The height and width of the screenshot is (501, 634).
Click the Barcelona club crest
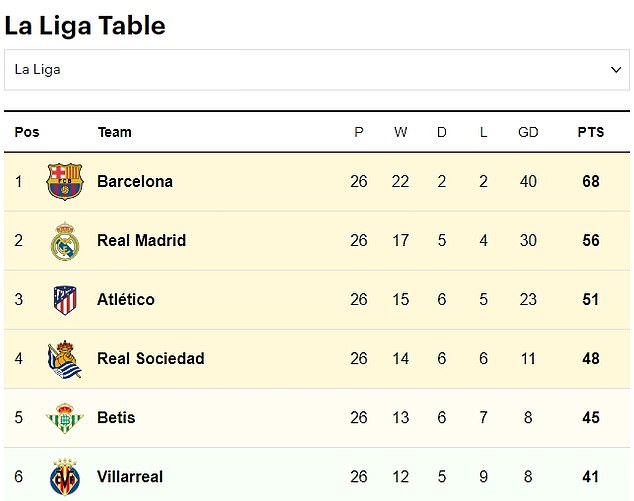click(x=65, y=182)
